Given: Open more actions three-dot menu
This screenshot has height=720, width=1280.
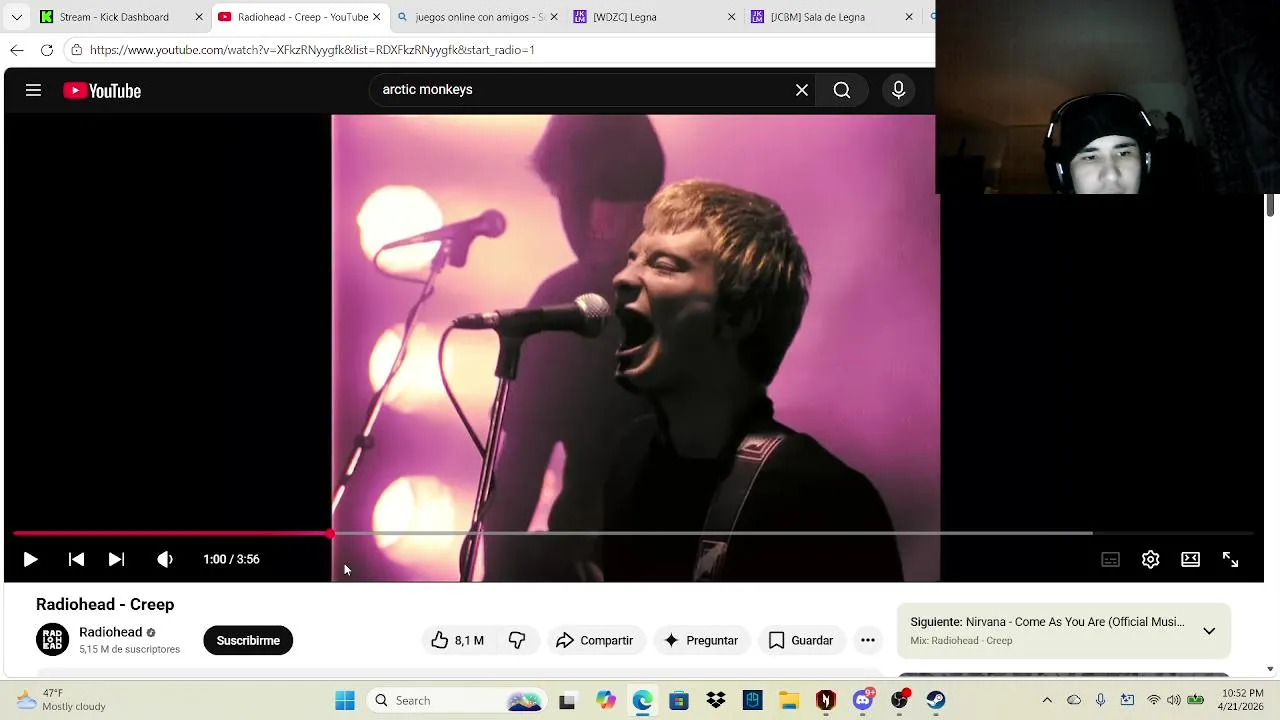Looking at the screenshot, I should click(868, 640).
